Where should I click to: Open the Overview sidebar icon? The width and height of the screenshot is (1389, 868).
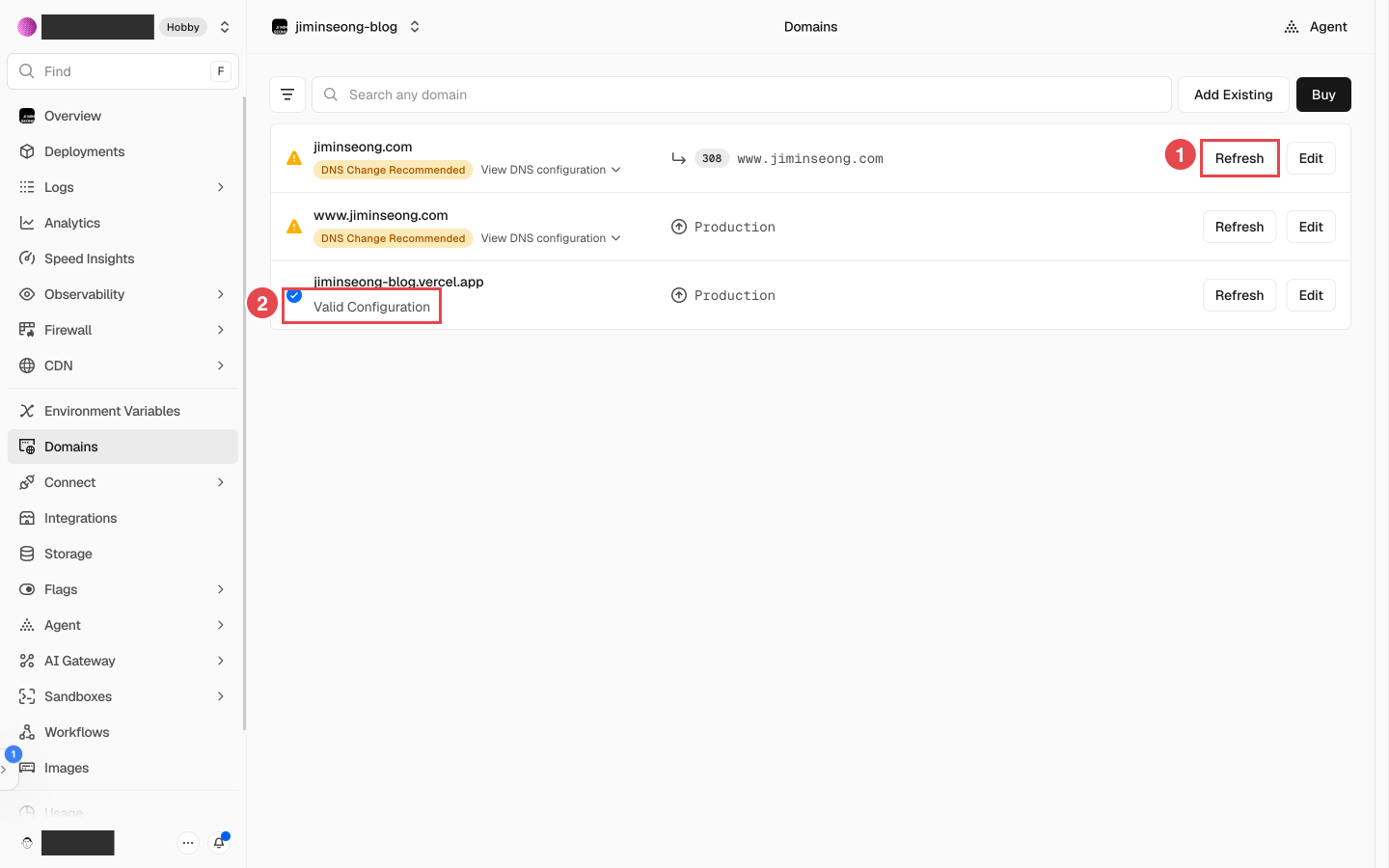pyautogui.click(x=27, y=116)
